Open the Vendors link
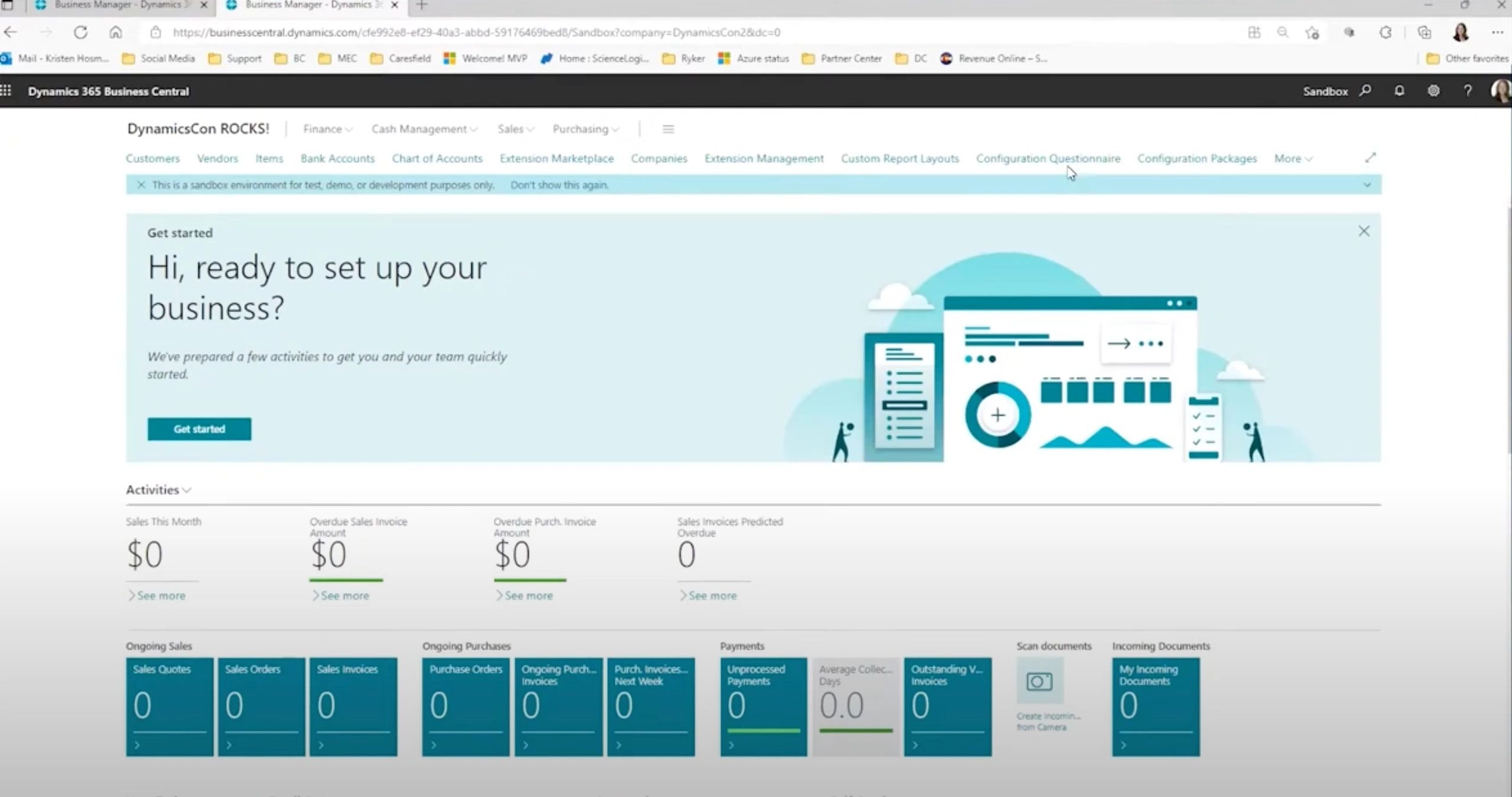The image size is (1512, 797). coord(217,158)
